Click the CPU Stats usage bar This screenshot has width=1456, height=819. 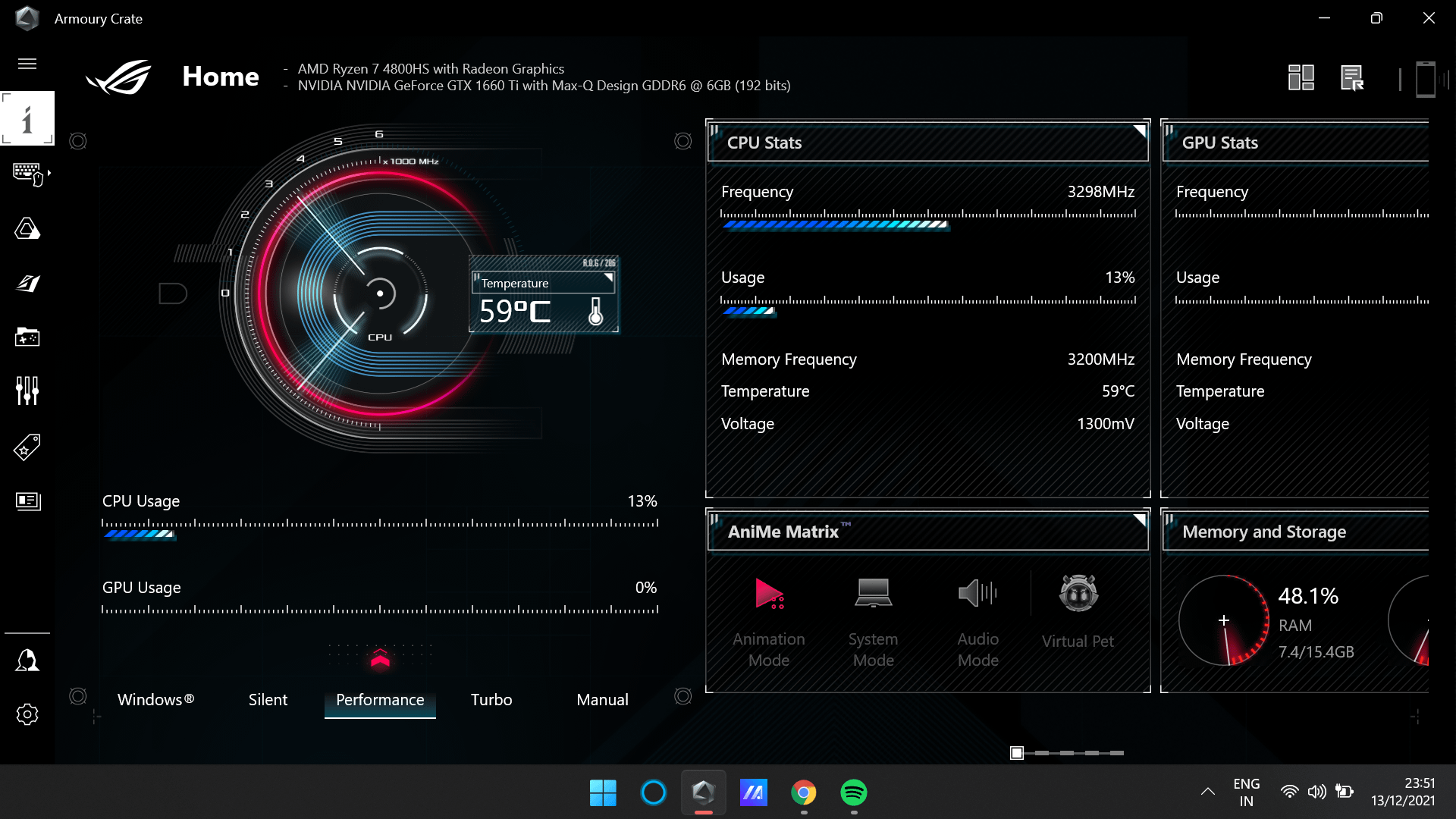pos(927,306)
